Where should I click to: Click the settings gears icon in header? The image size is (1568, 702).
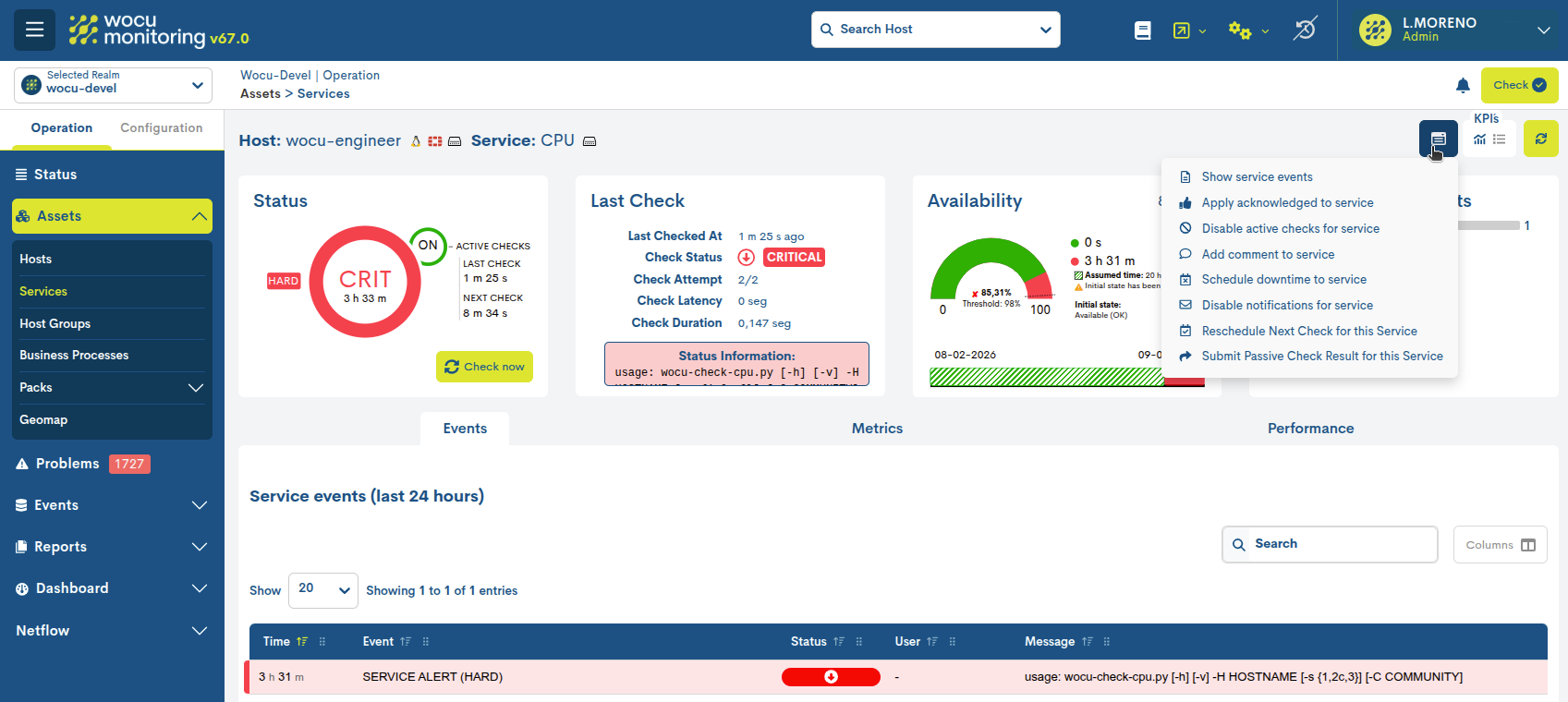(1239, 30)
